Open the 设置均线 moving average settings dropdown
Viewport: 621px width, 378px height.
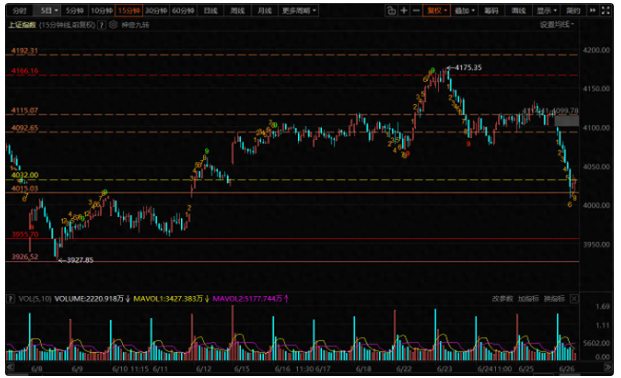tap(556, 25)
